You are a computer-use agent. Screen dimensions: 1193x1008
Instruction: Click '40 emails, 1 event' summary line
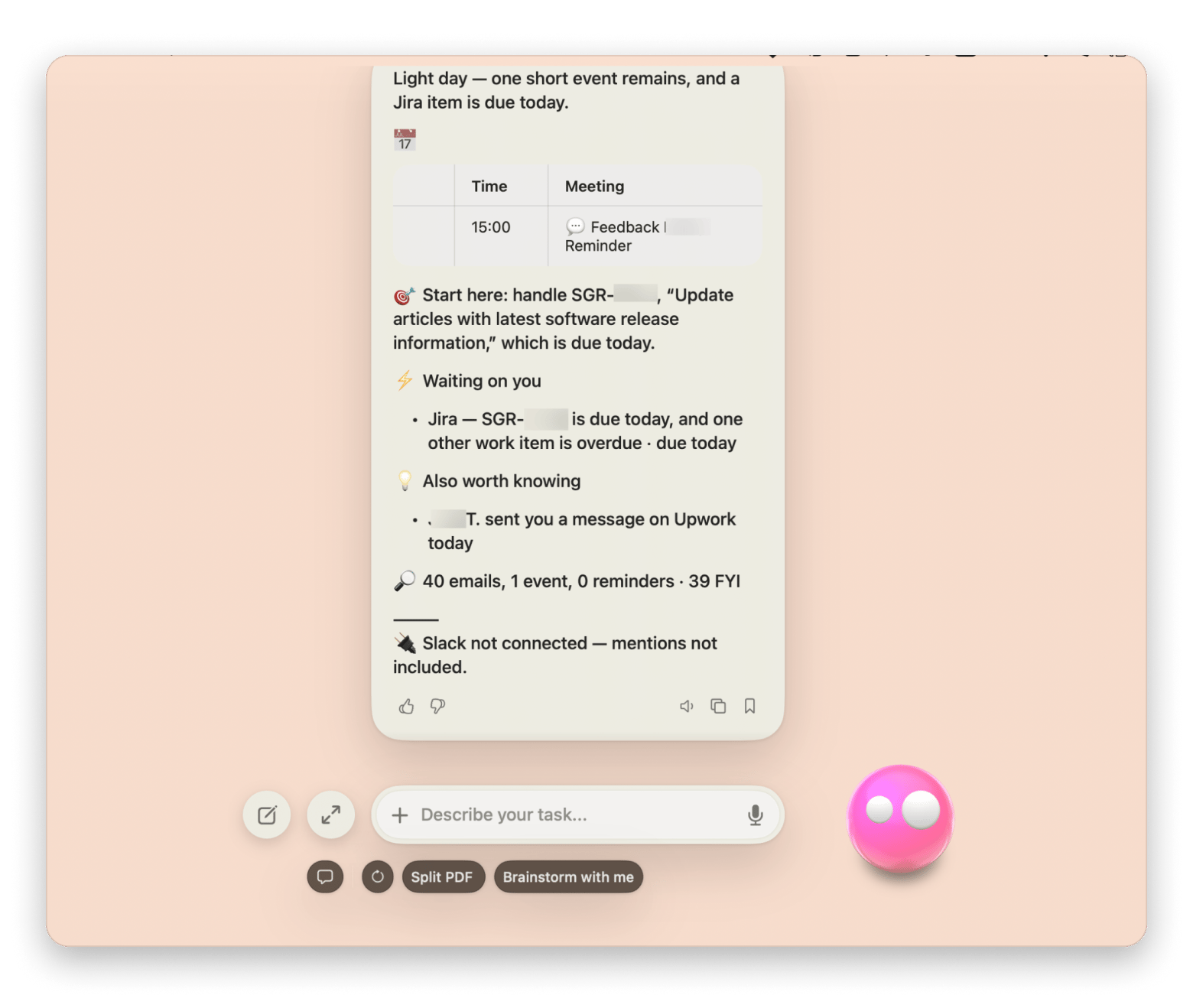click(567, 581)
